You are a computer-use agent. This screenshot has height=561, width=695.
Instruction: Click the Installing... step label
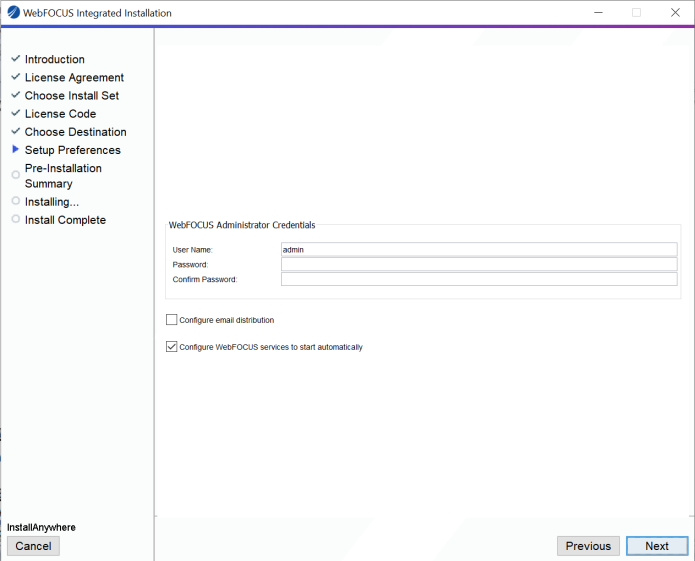52,202
